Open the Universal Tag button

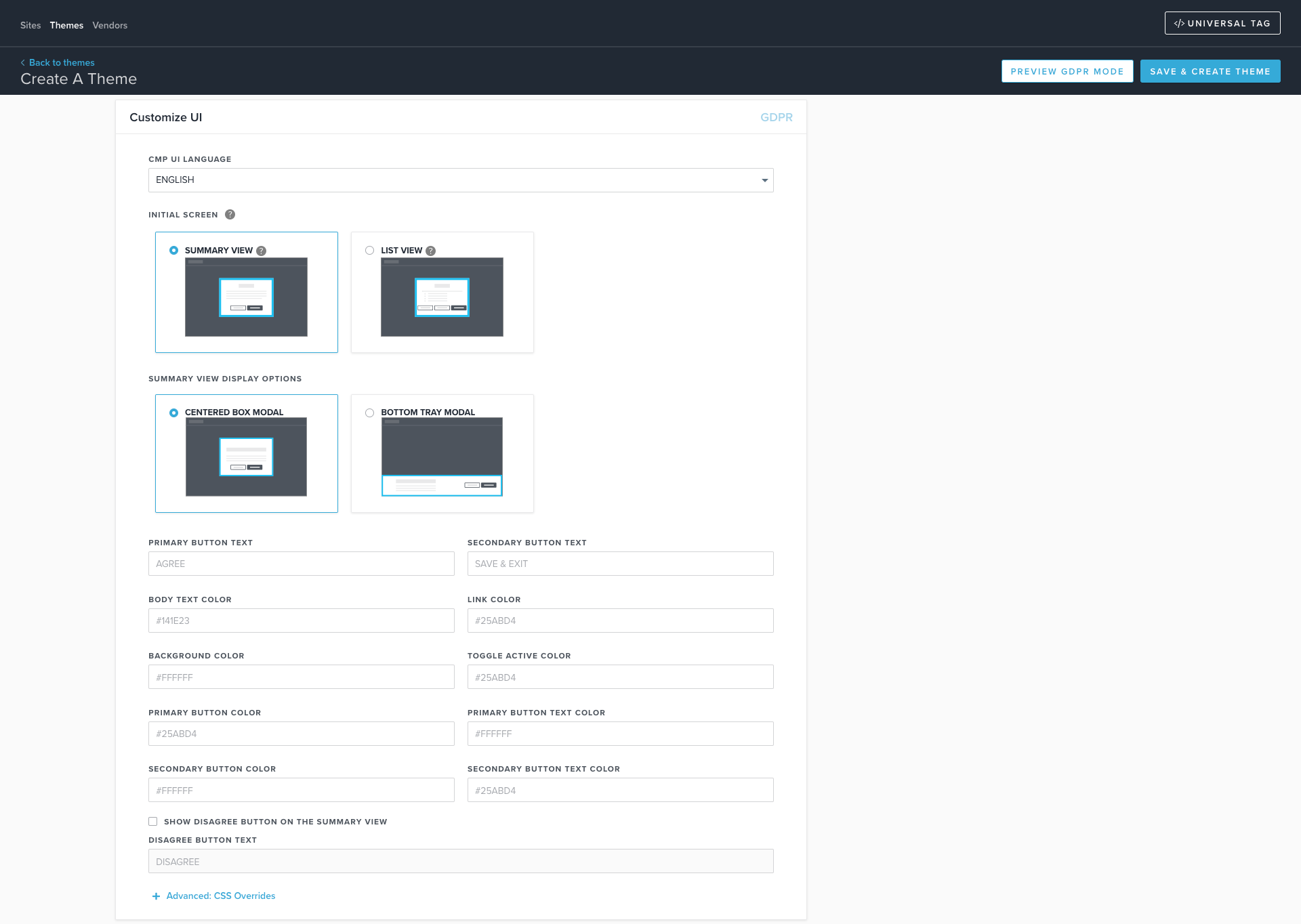point(1222,24)
